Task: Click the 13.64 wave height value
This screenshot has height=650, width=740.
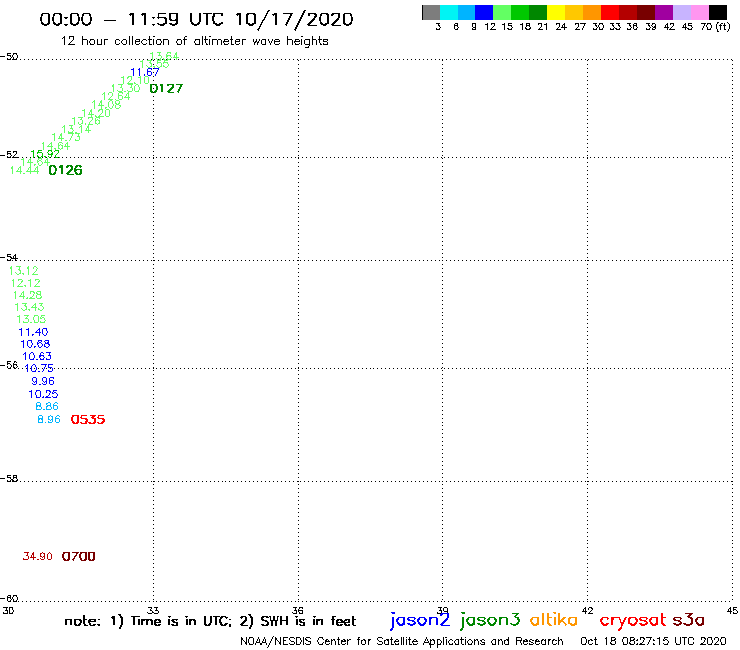Action: coord(164,56)
